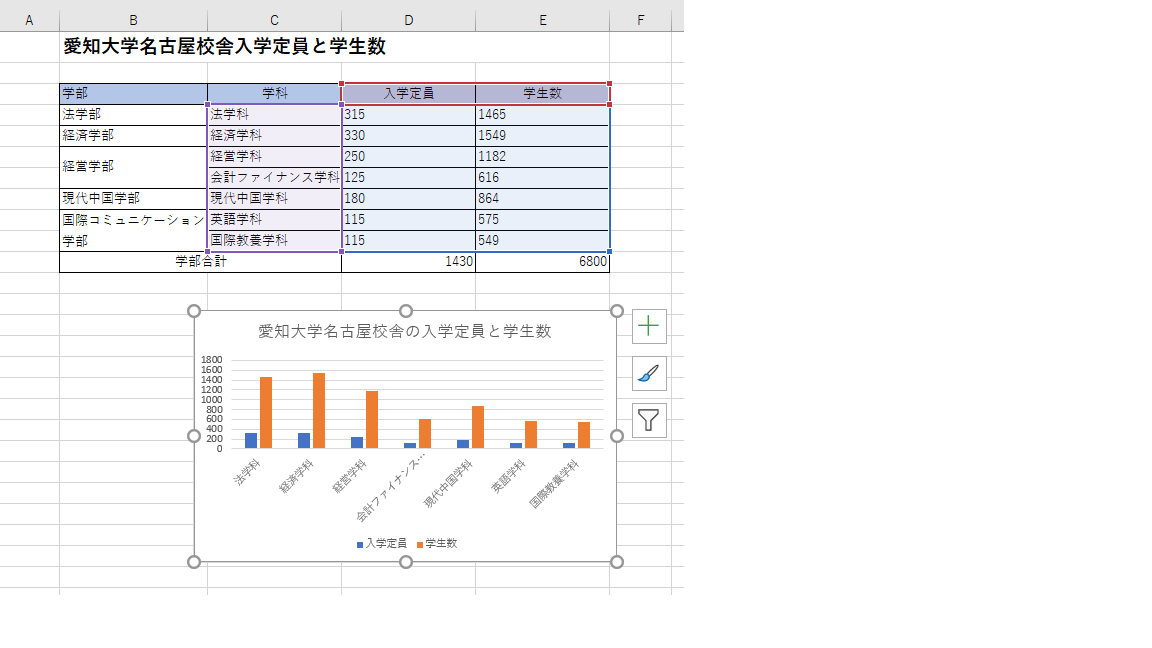Image resolution: width=1152 pixels, height=648 pixels.
Task: Select column B header
Action: point(133,20)
